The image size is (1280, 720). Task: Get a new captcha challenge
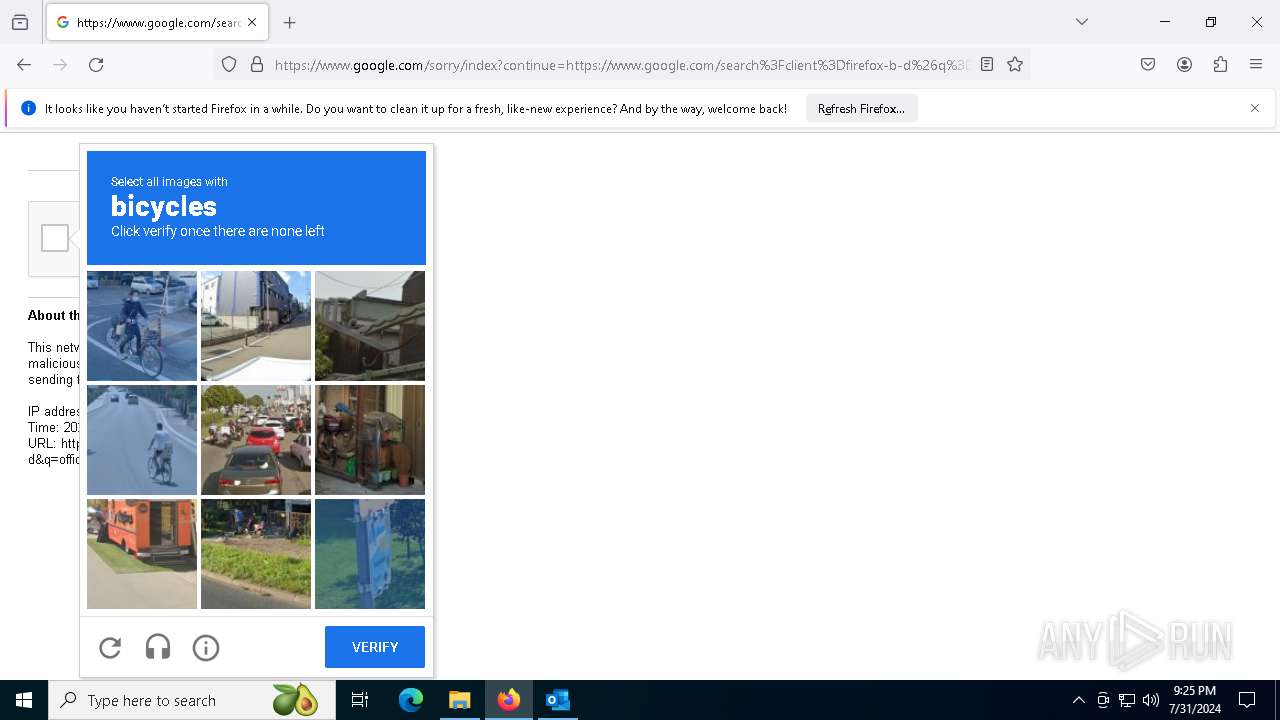coord(110,648)
